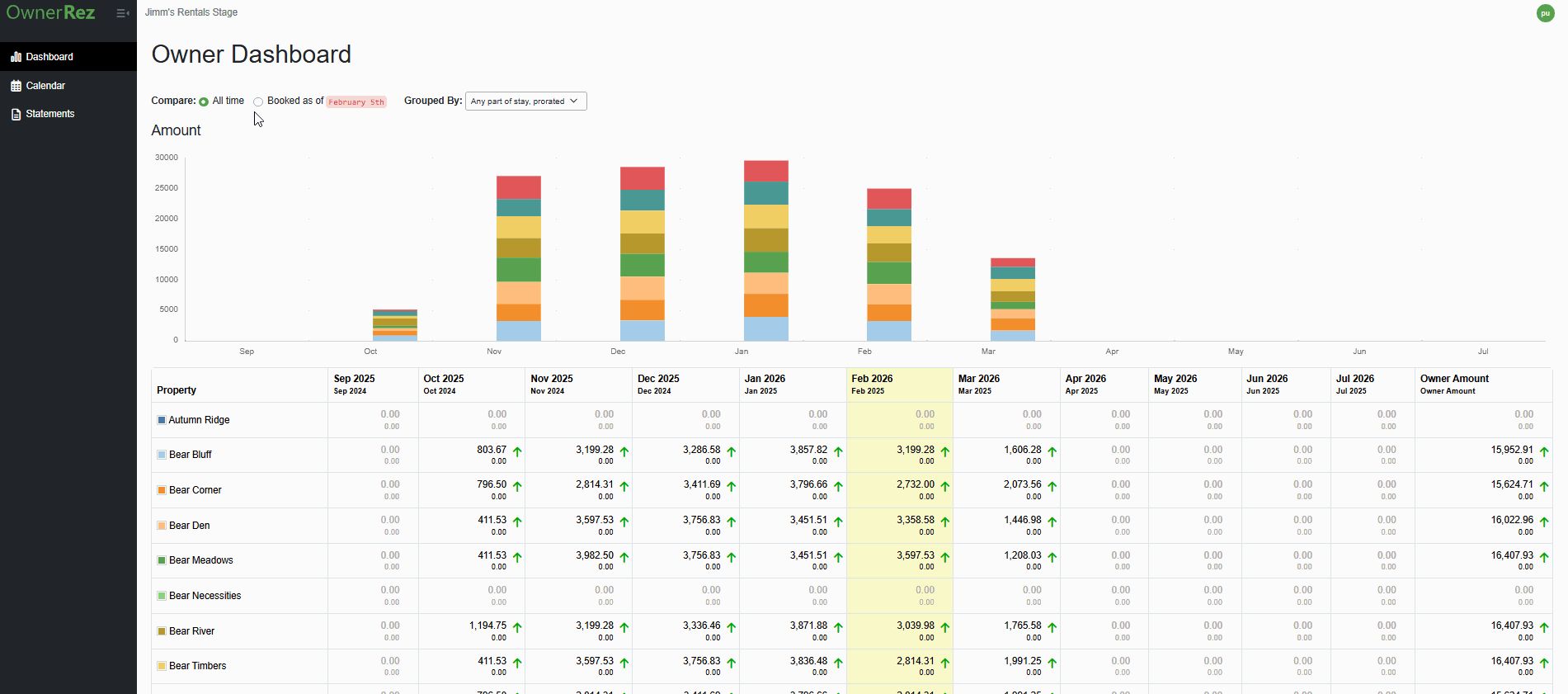Viewport: 1568px width, 694px height.
Task: Open the February 5th date picker
Action: point(356,102)
